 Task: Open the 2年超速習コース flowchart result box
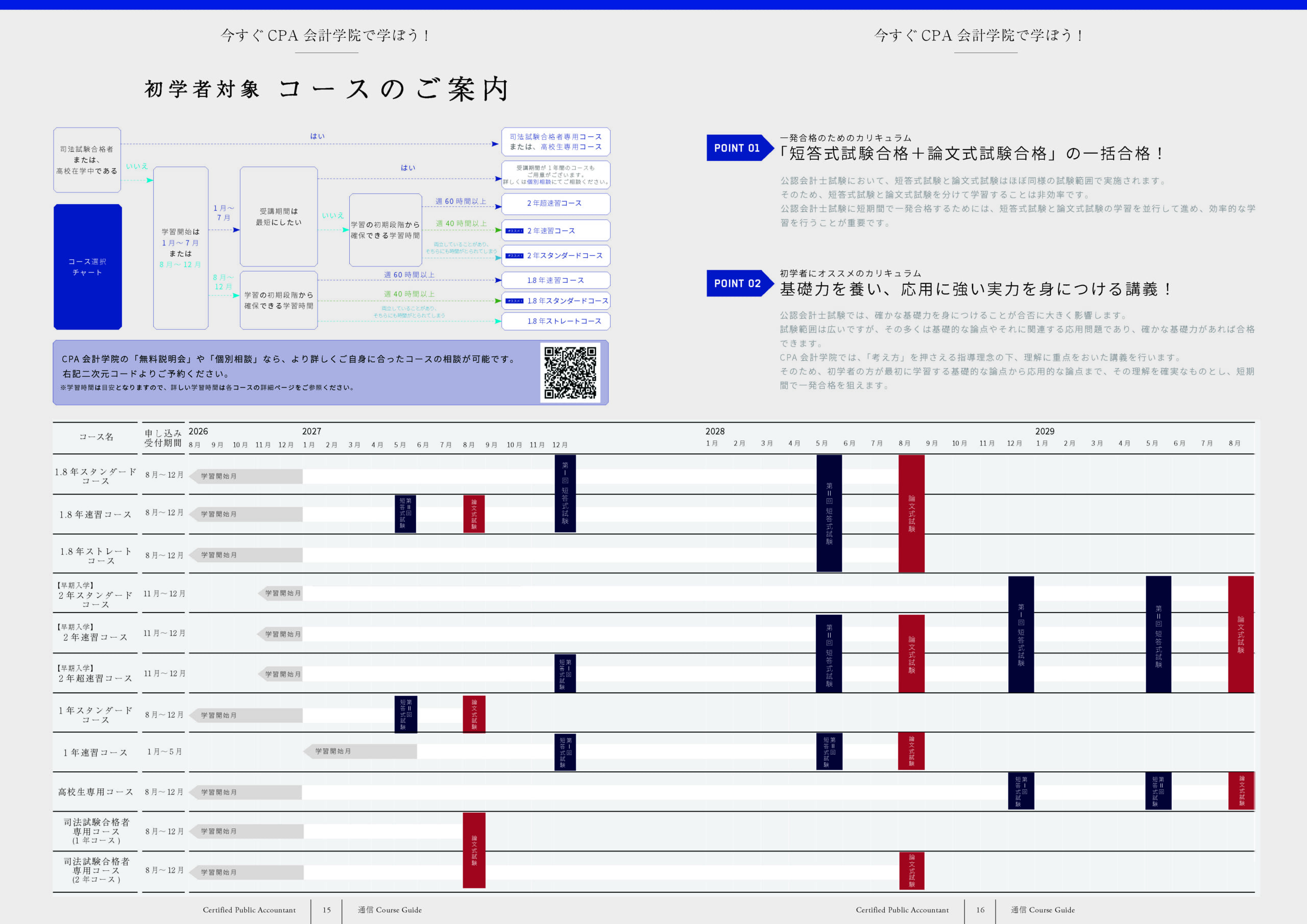[x=555, y=204]
